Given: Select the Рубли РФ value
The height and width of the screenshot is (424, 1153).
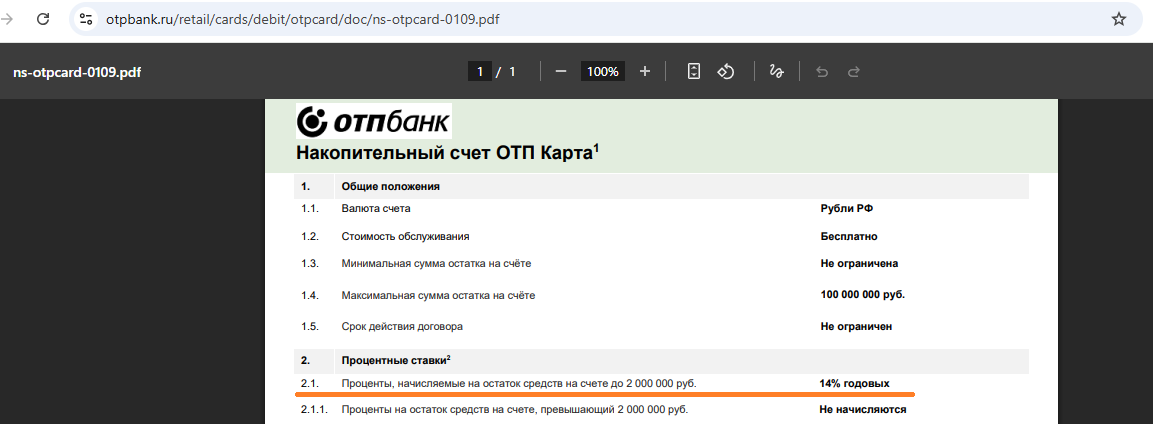Looking at the screenshot, I should coord(846,209).
